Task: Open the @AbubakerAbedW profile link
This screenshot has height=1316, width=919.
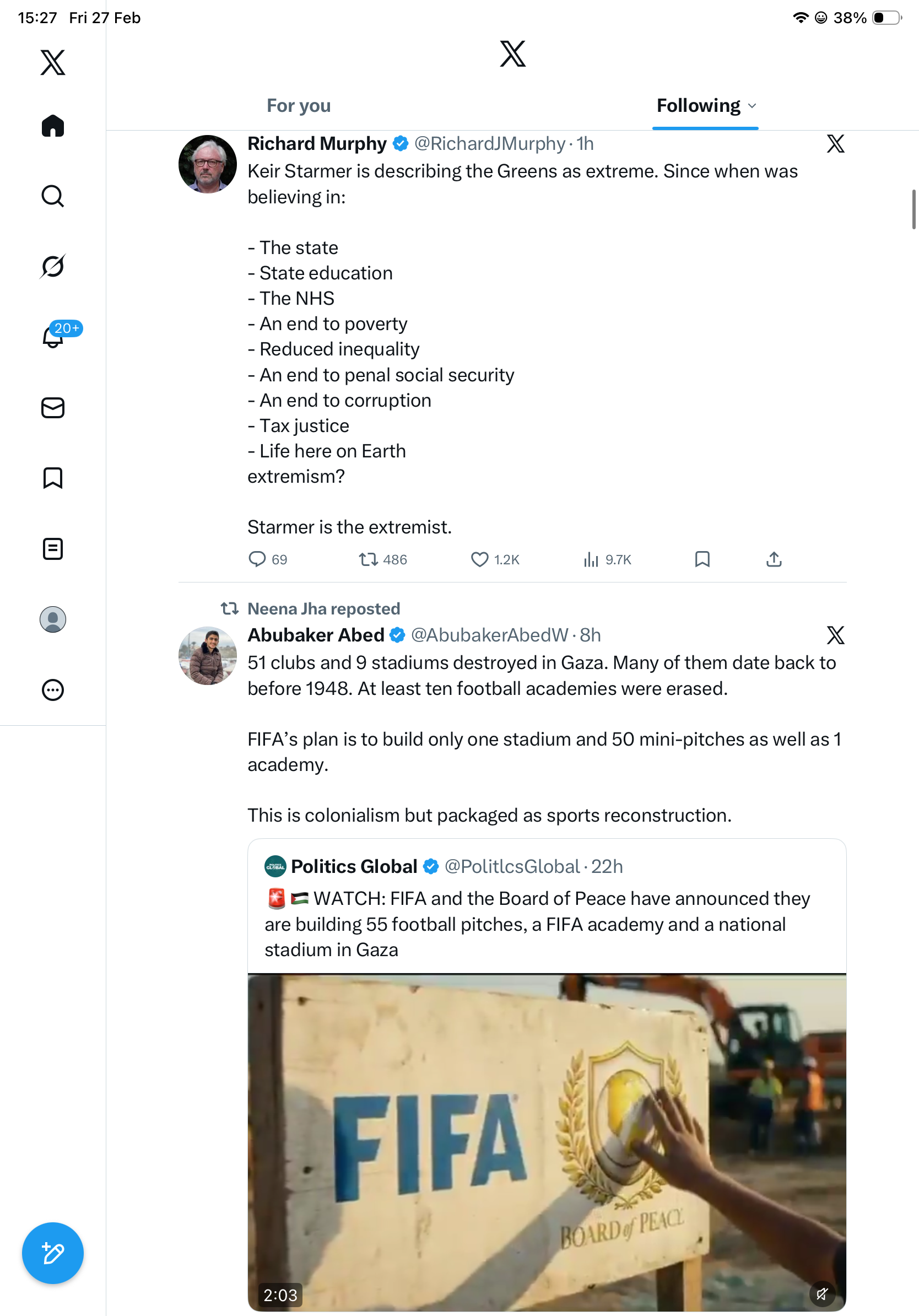Action: coord(489,635)
